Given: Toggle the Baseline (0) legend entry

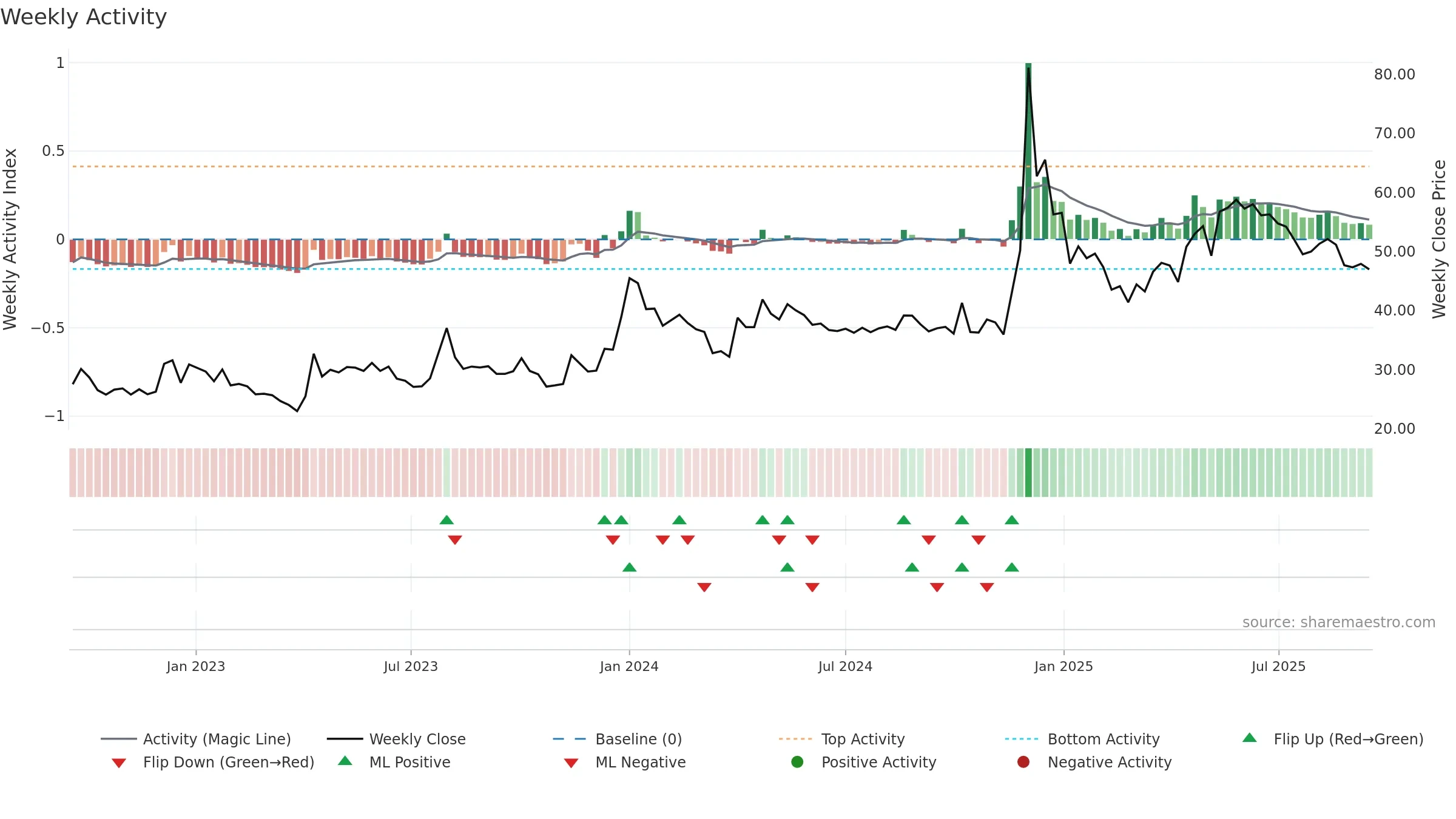Looking at the screenshot, I should (x=618, y=739).
